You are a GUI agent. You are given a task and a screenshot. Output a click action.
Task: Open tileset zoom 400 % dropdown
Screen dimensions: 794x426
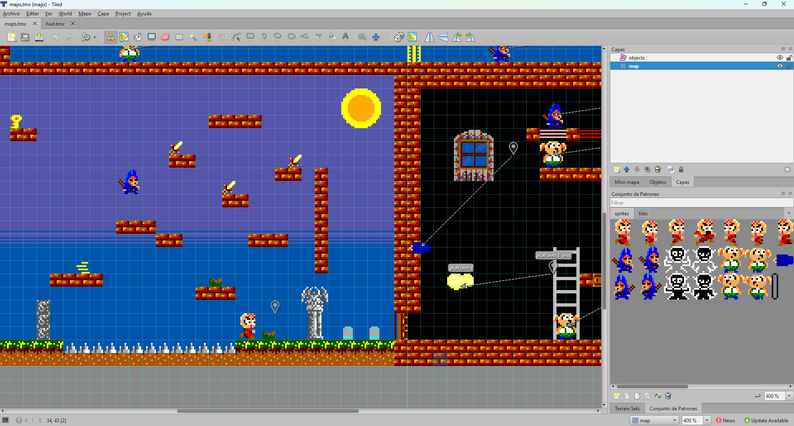click(x=789, y=396)
